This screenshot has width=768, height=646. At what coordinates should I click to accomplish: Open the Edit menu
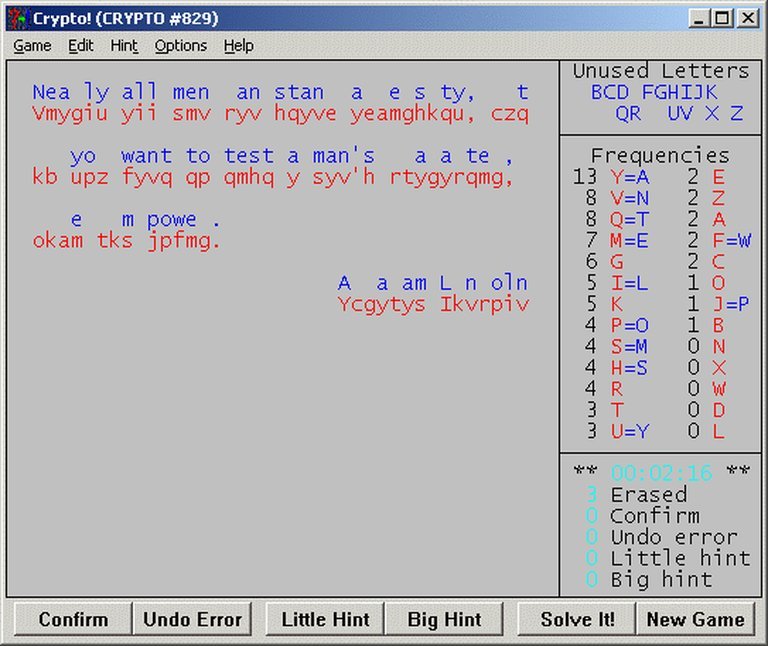[x=81, y=46]
